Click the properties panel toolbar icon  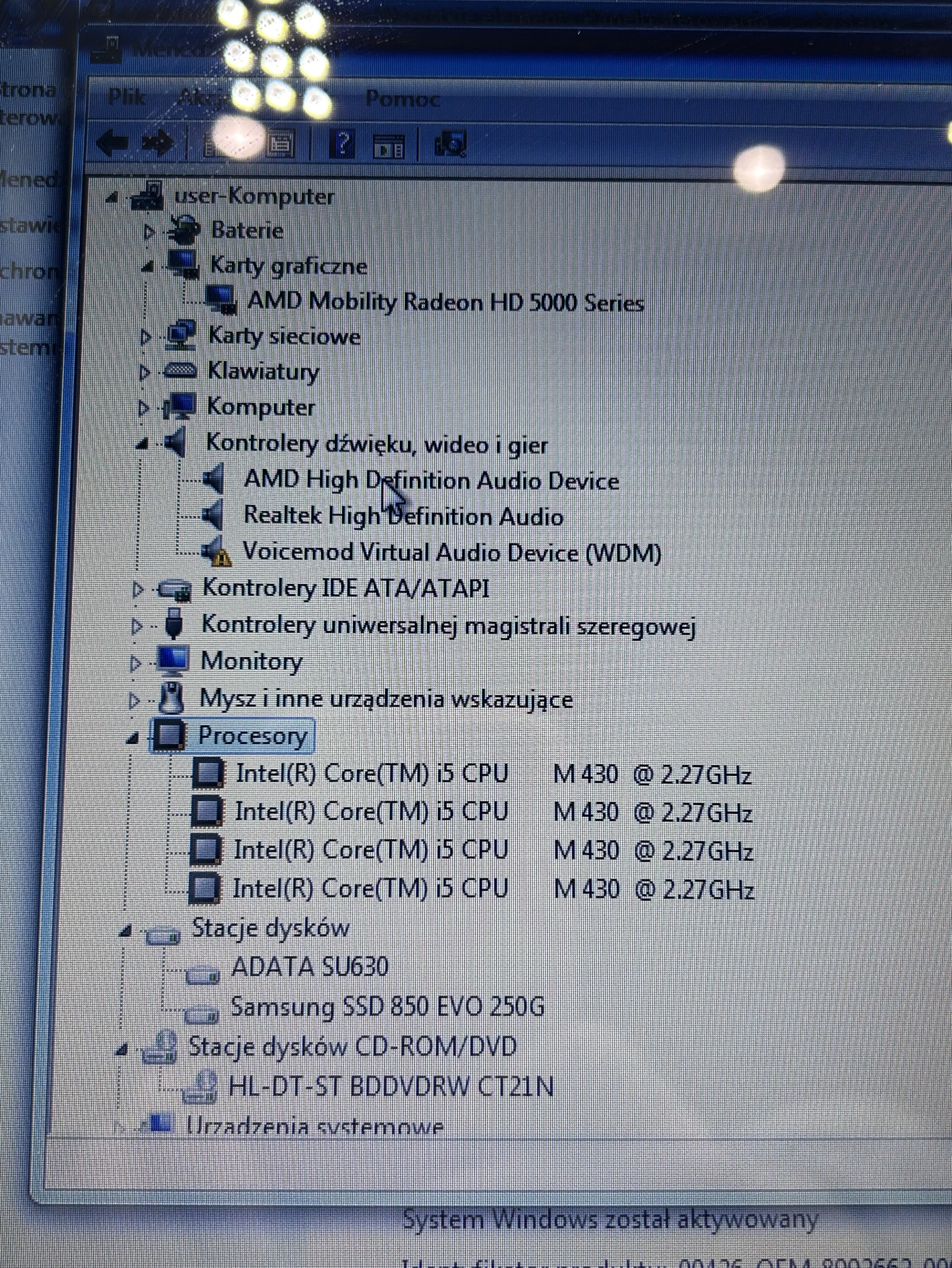[x=388, y=147]
